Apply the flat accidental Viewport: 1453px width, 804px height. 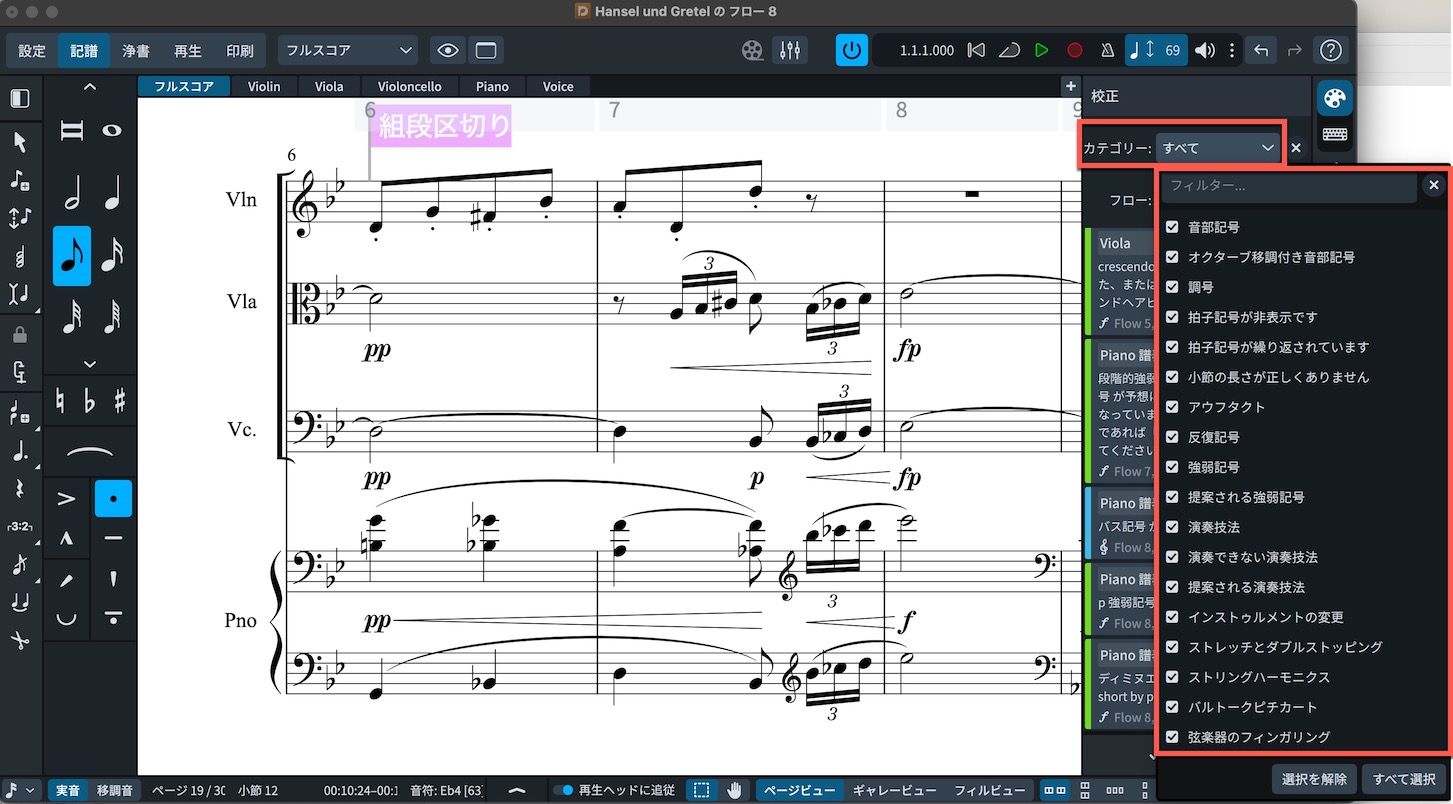pyautogui.click(x=90, y=402)
